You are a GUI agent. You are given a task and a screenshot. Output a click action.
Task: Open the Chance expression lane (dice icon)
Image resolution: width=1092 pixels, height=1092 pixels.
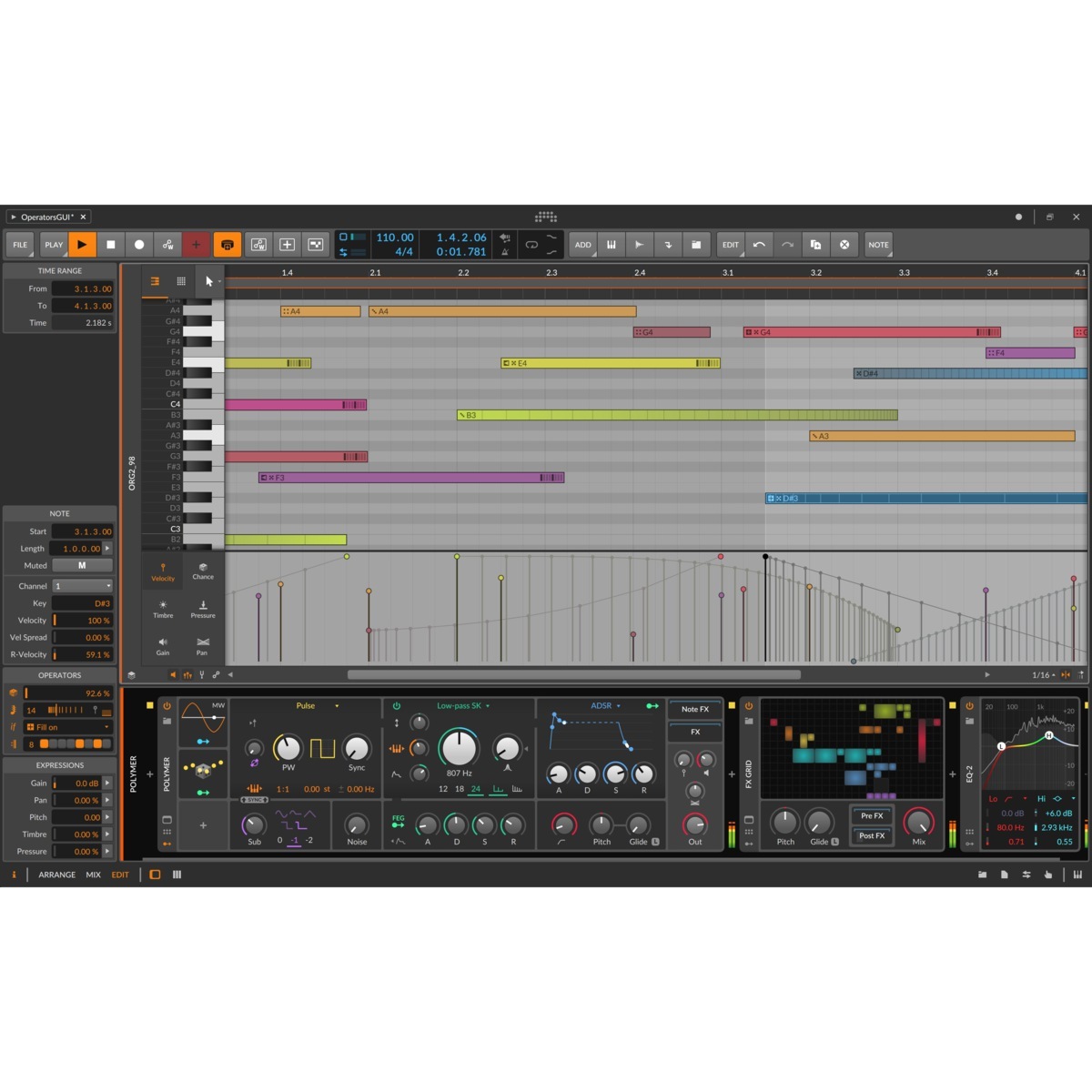point(202,571)
